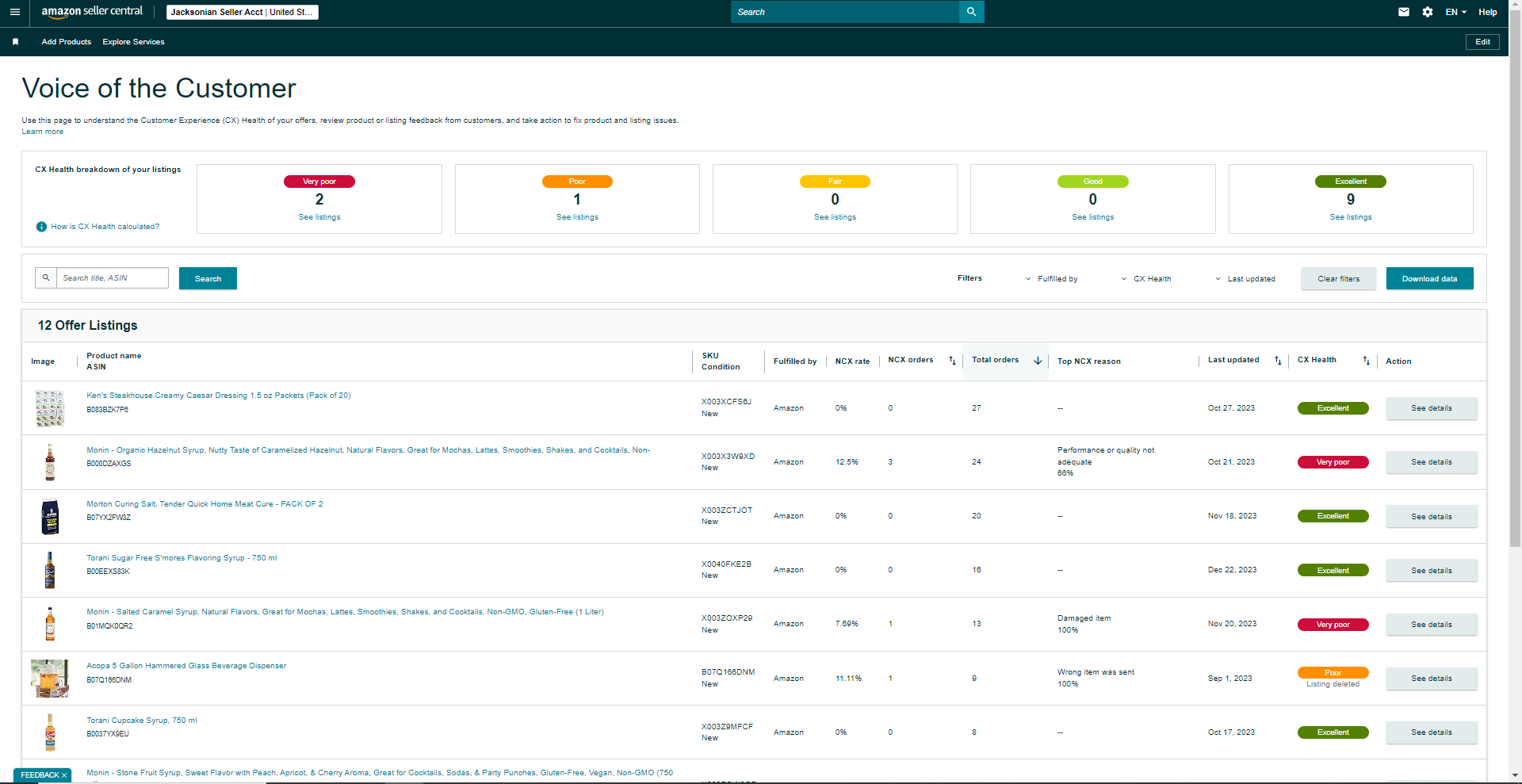This screenshot has width=1522, height=784.
Task: See details for Torani Cupcake Syrup
Action: coord(1432,732)
